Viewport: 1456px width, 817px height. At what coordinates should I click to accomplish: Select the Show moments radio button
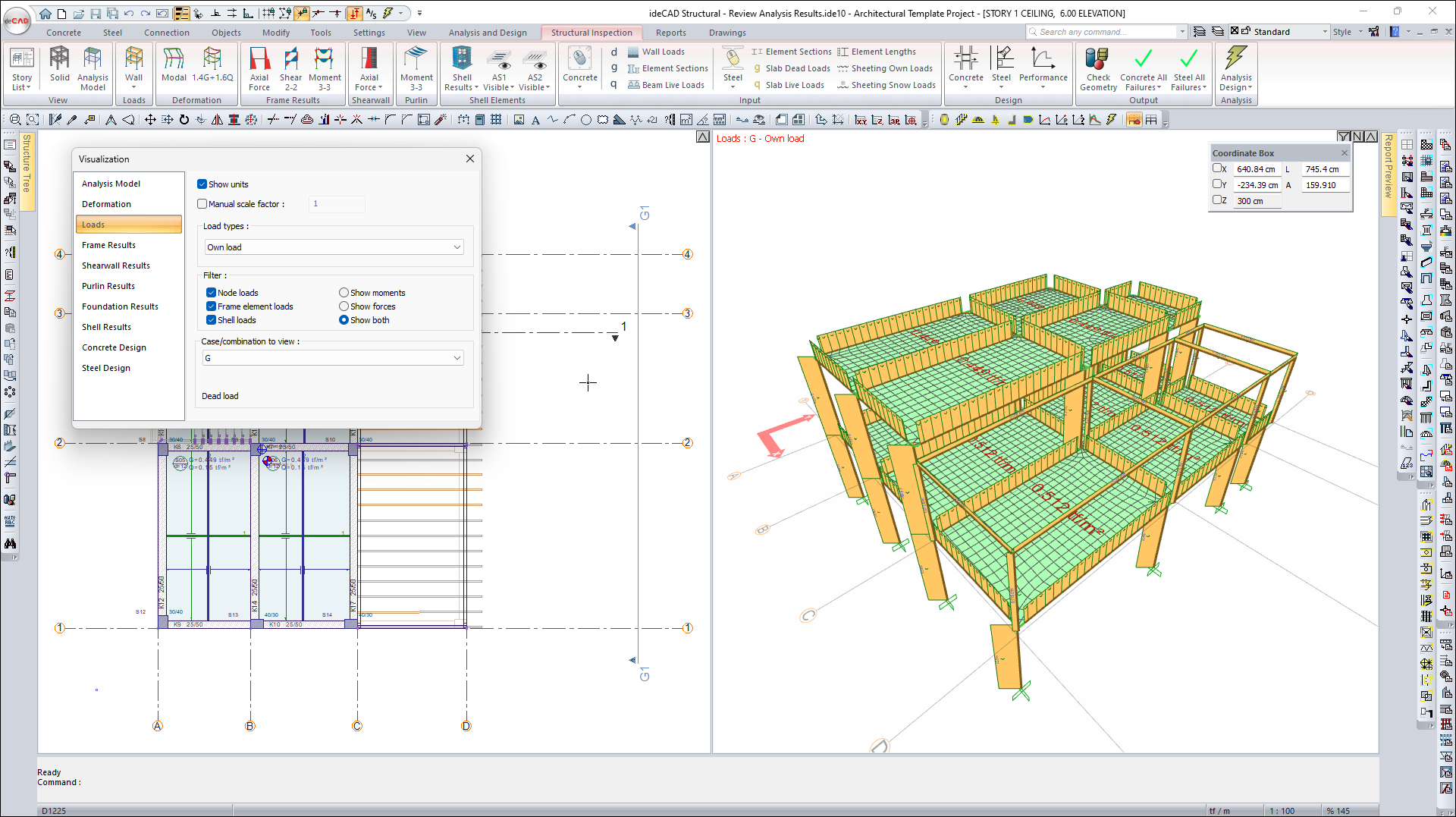tap(344, 293)
